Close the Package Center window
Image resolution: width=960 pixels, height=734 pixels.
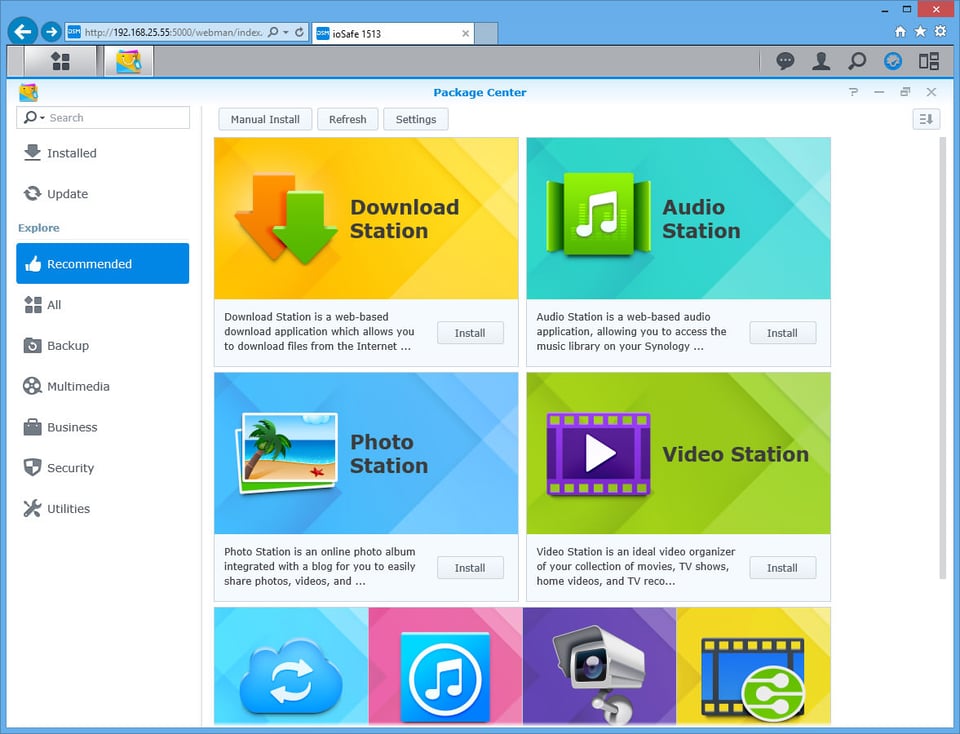point(931,92)
